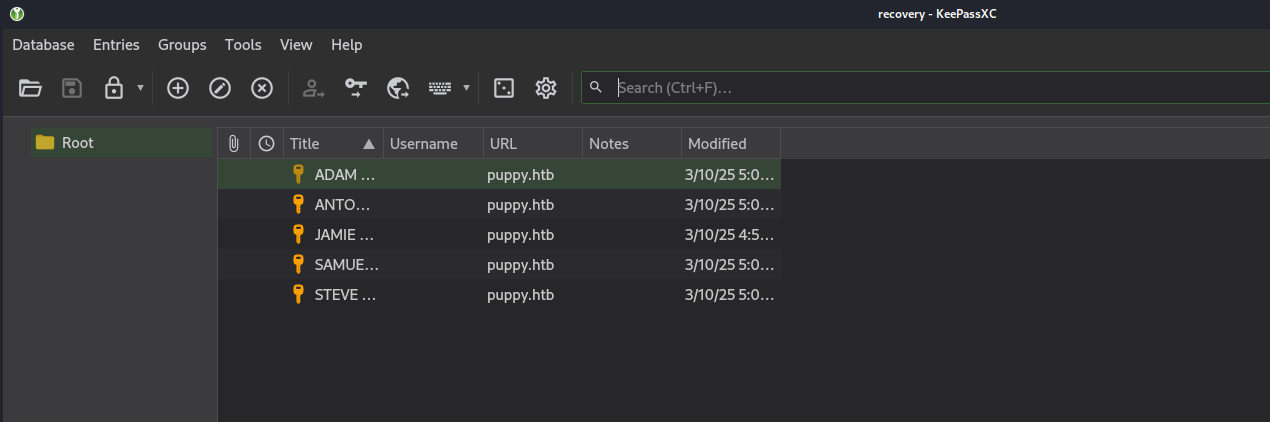
Task: Click puppy.htb URL in ANTO… row
Action: click(x=521, y=205)
